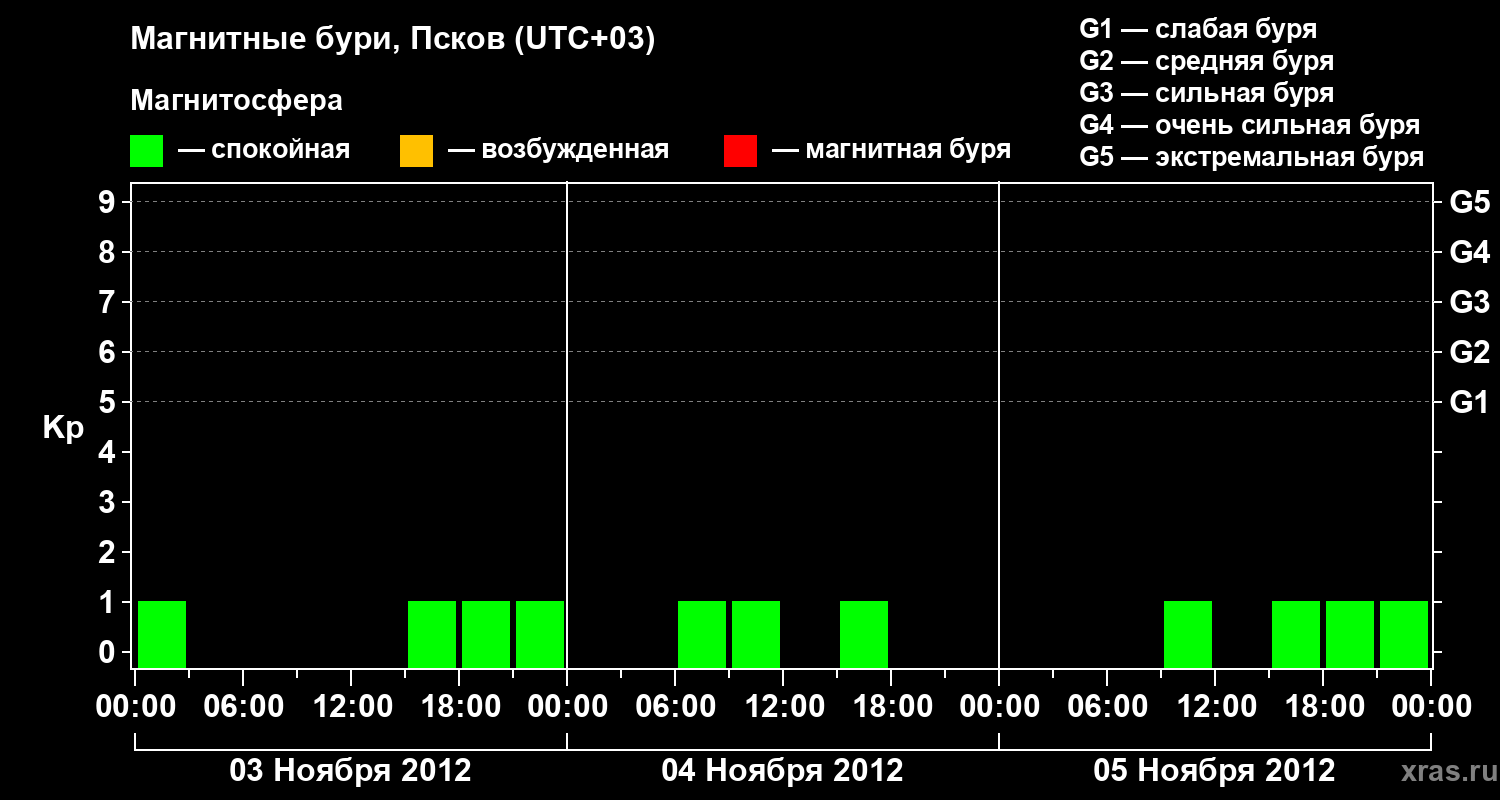Click the '04 Ноября 2012' date label
The height and width of the screenshot is (800, 1500).
782,770
